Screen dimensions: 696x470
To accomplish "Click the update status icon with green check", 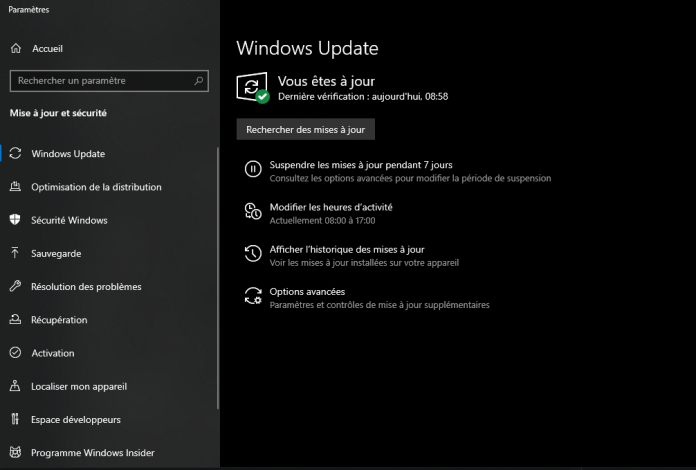I will [x=253, y=87].
